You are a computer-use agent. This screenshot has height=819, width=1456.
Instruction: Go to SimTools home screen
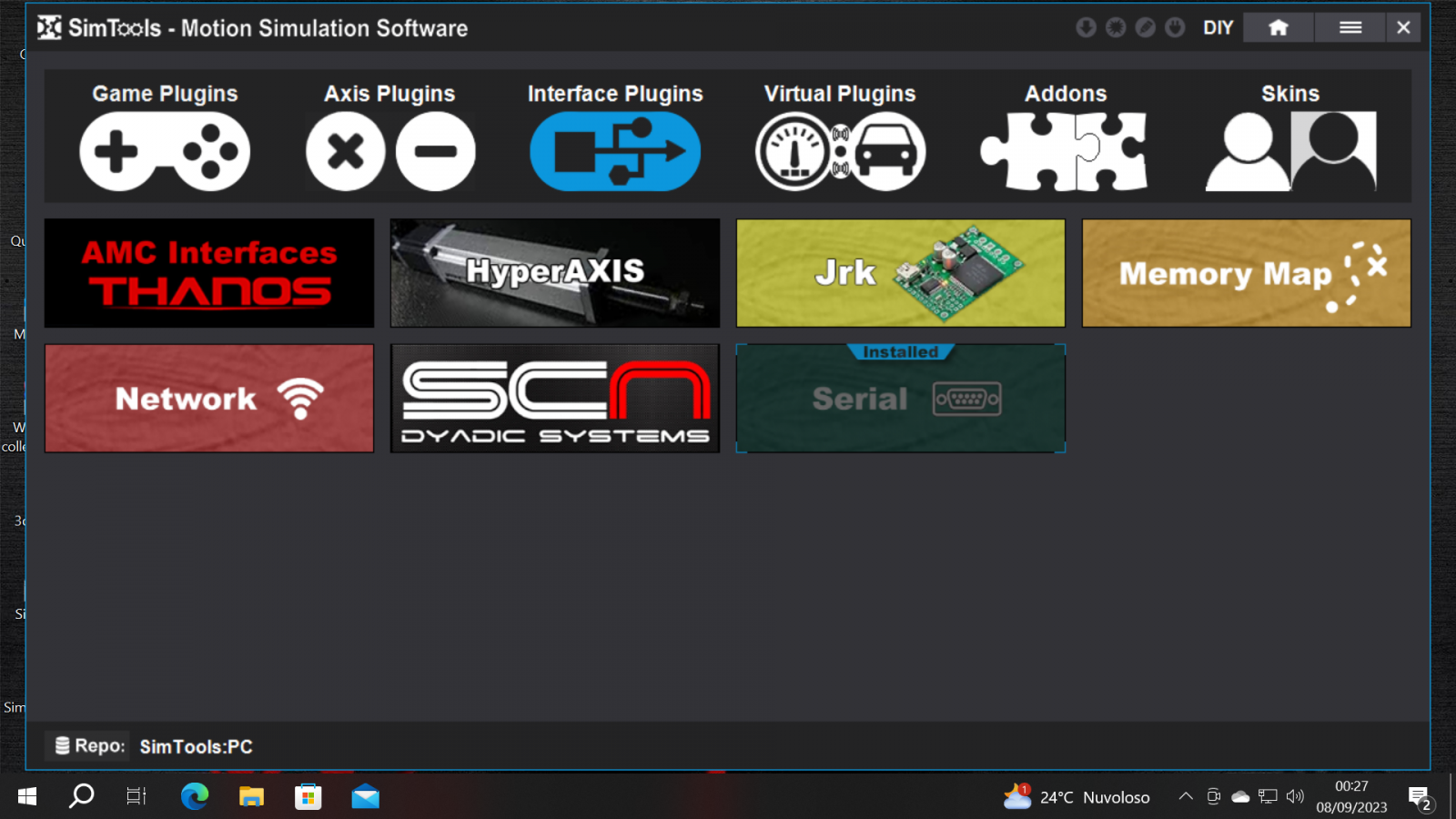click(1279, 27)
